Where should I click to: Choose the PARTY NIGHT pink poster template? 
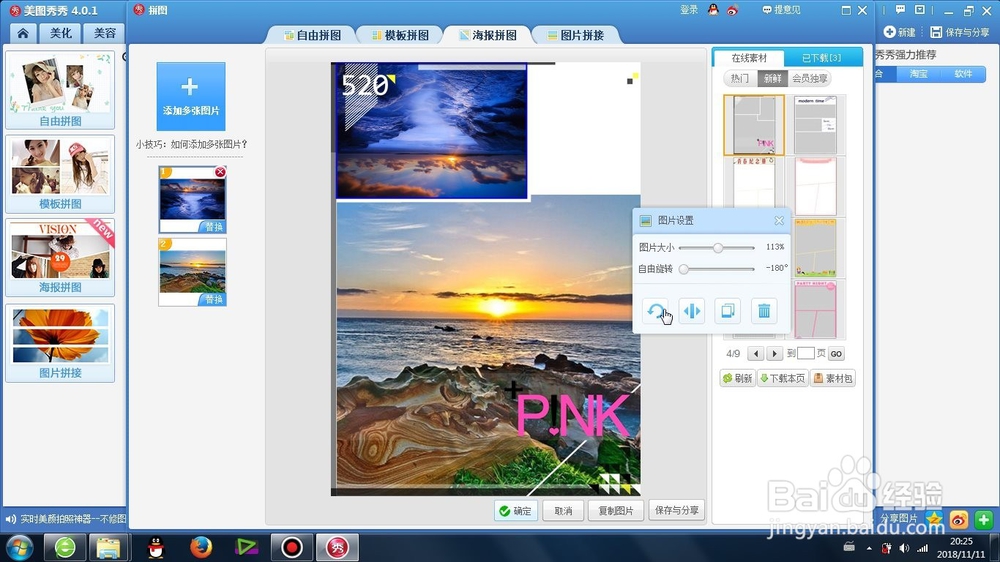[x=816, y=309]
